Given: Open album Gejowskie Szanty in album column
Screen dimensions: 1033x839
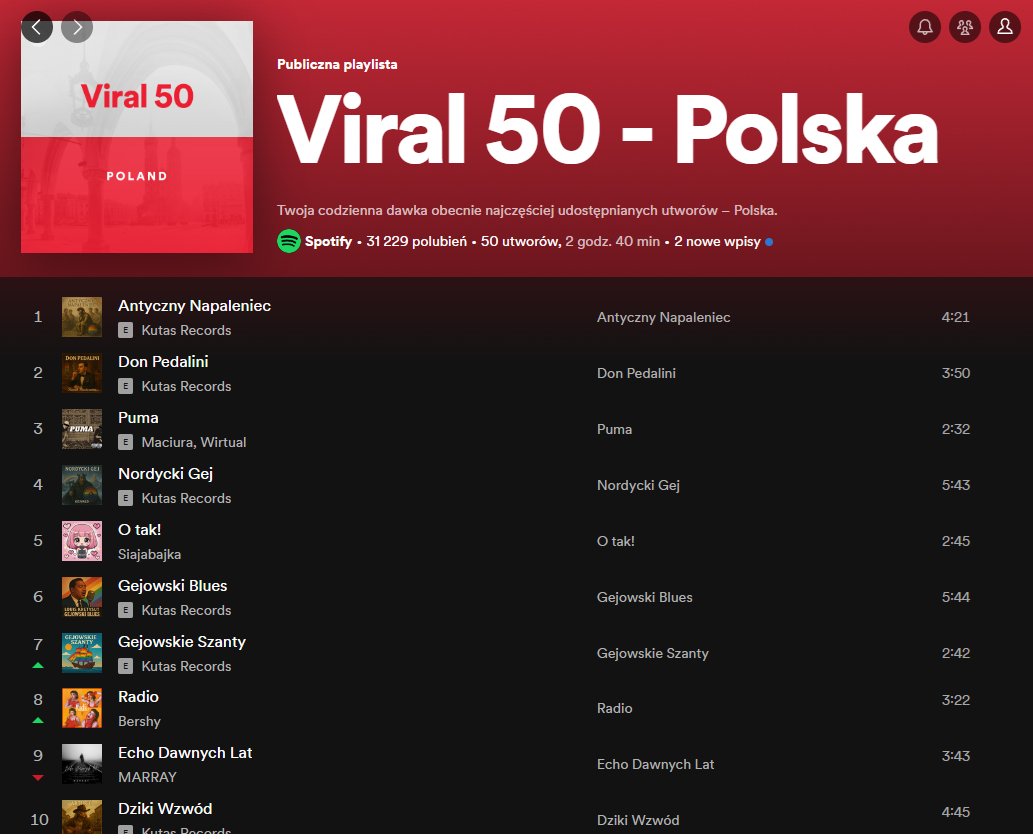Looking at the screenshot, I should tap(653, 653).
